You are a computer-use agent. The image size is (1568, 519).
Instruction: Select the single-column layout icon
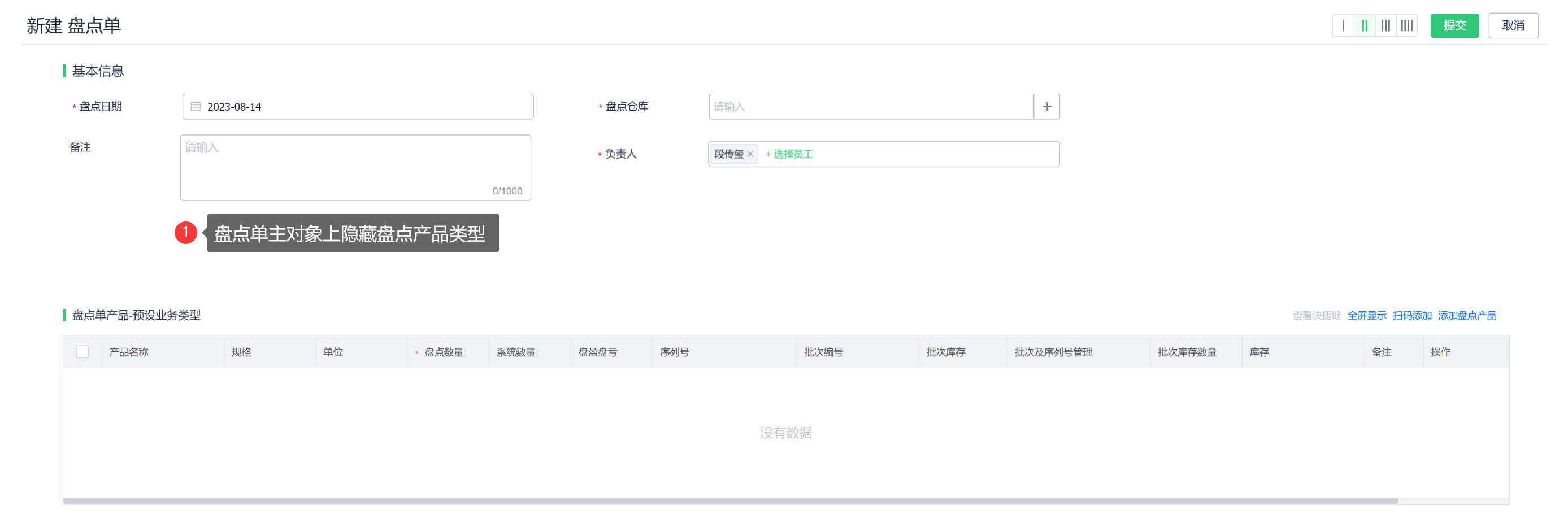1343,25
